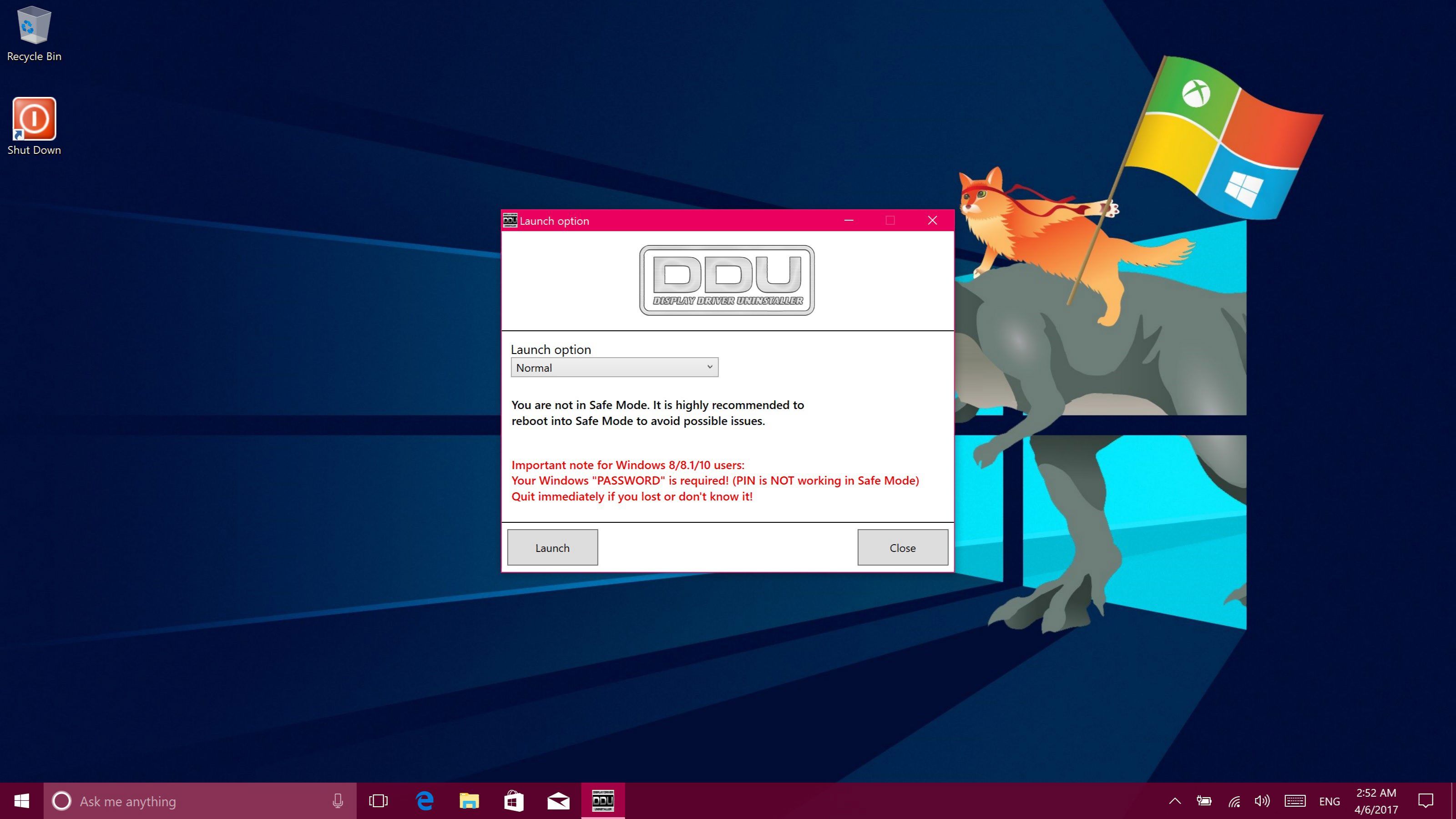1456x819 pixels.
Task: Close the Launch option window with X
Action: click(933, 220)
